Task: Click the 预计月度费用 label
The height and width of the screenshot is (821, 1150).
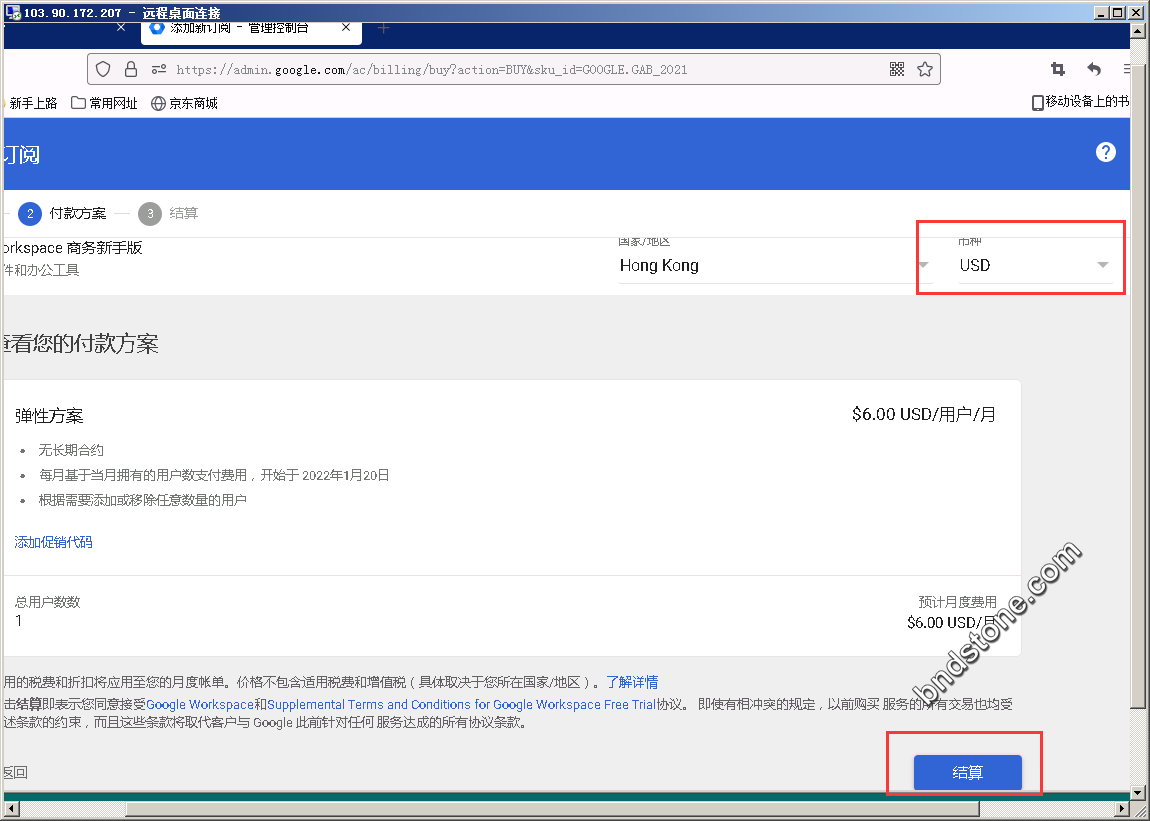Action: 957,602
